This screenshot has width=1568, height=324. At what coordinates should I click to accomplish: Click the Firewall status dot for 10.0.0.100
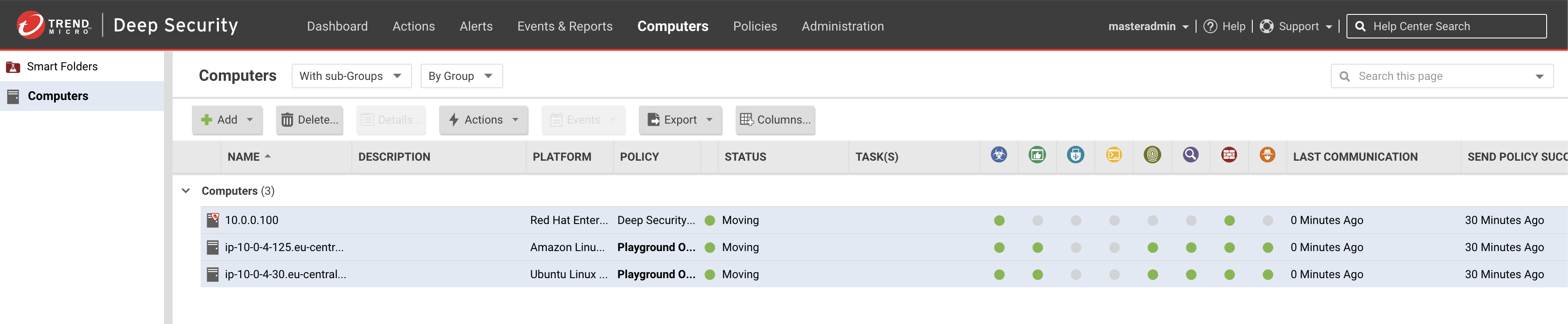click(x=1229, y=221)
